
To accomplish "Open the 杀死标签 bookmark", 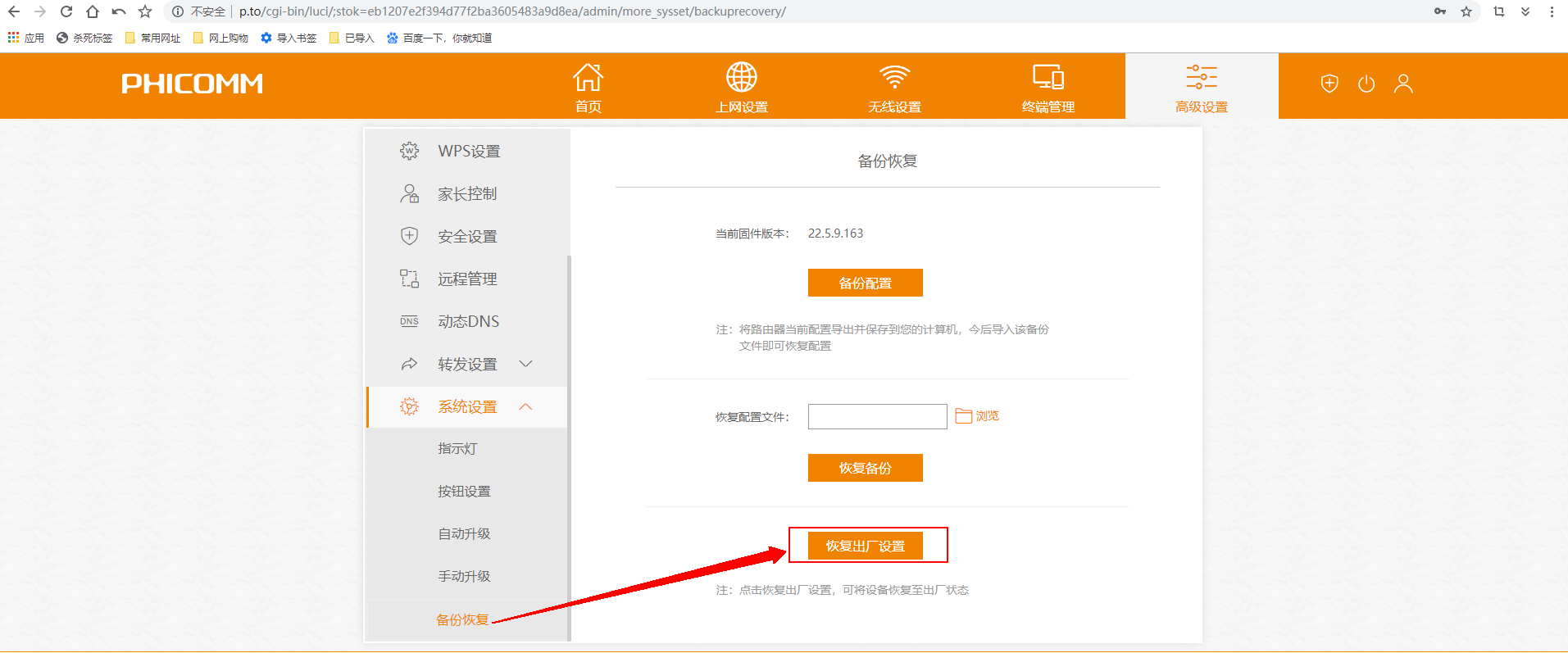I will pyautogui.click(x=84, y=38).
